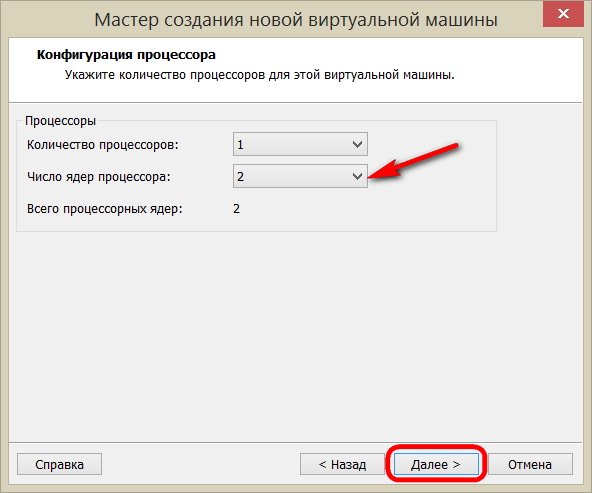Viewport: 592px width, 493px height.
Task: Open the Число ядер процессора combo box
Action: pos(300,176)
